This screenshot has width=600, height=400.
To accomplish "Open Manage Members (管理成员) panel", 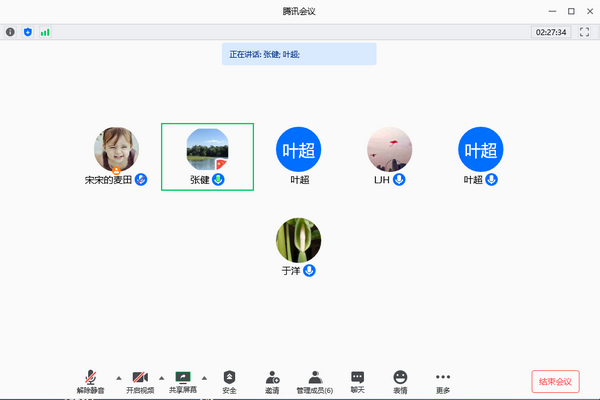I will click(x=315, y=379).
